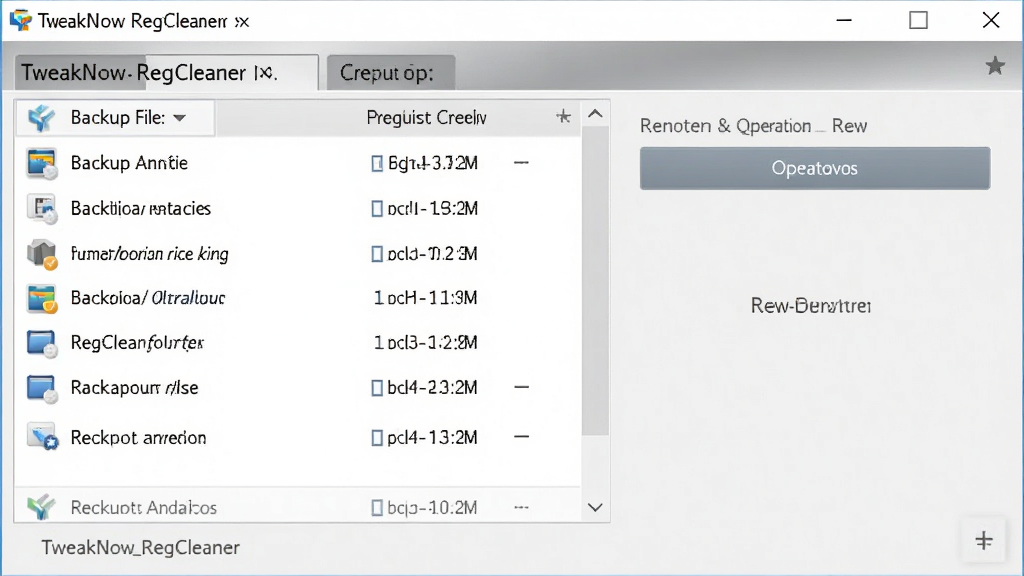
Task: Click the Backup Anntie row icon
Action: (42, 163)
